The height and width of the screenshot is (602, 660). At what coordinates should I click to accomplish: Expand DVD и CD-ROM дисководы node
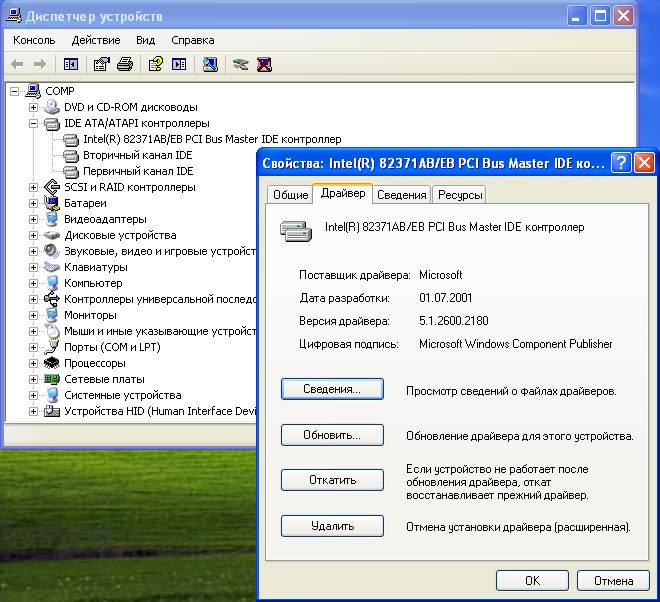(33, 107)
